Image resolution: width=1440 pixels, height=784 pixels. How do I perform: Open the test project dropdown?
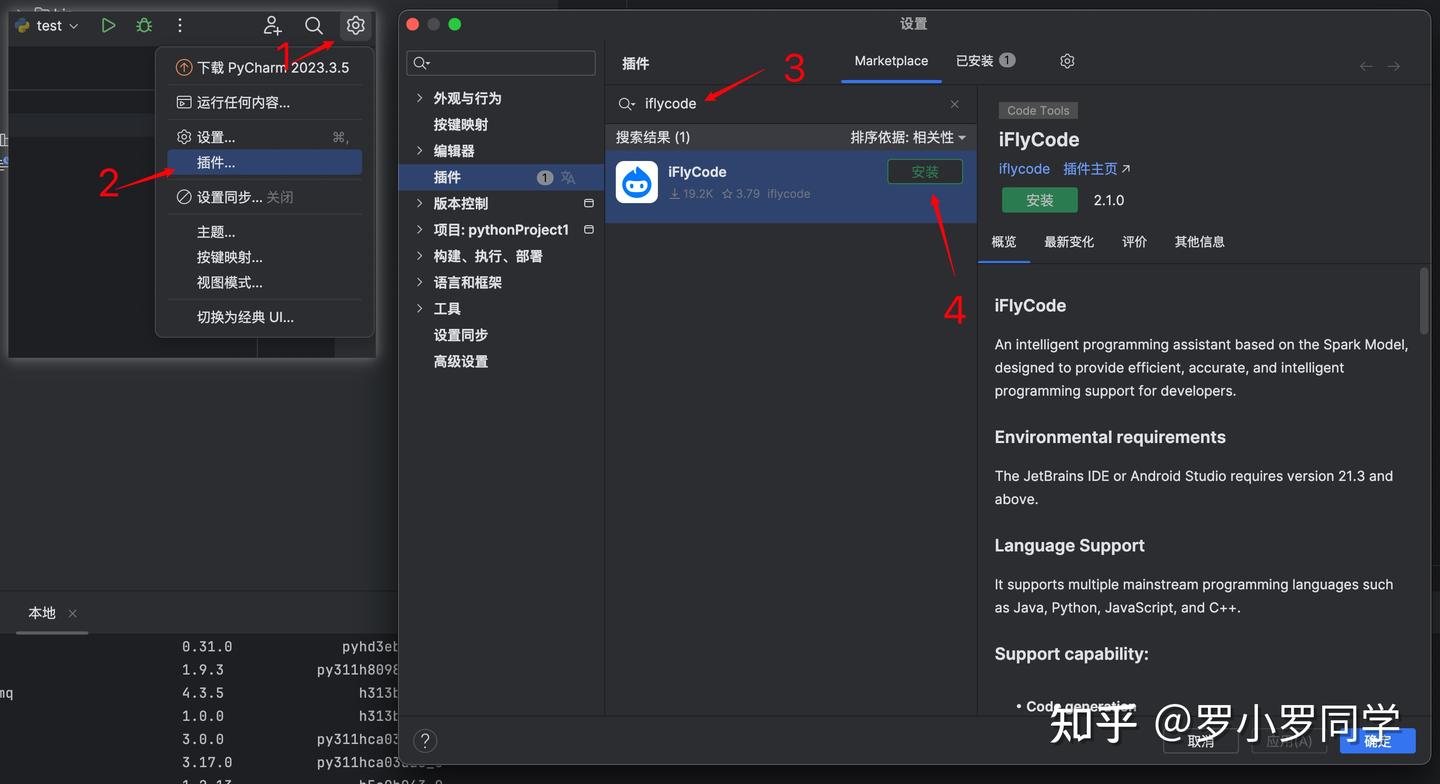pyautogui.click(x=46, y=25)
